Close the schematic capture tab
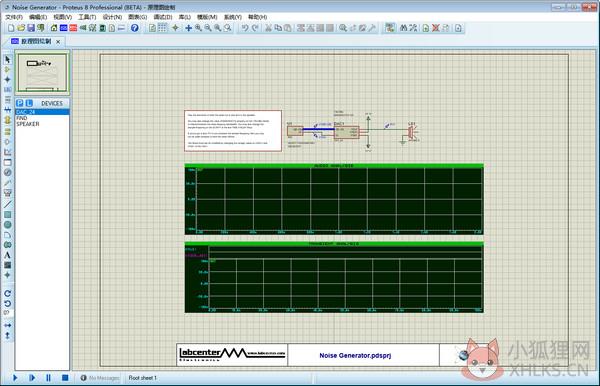600x386 pixels. (x=58, y=42)
